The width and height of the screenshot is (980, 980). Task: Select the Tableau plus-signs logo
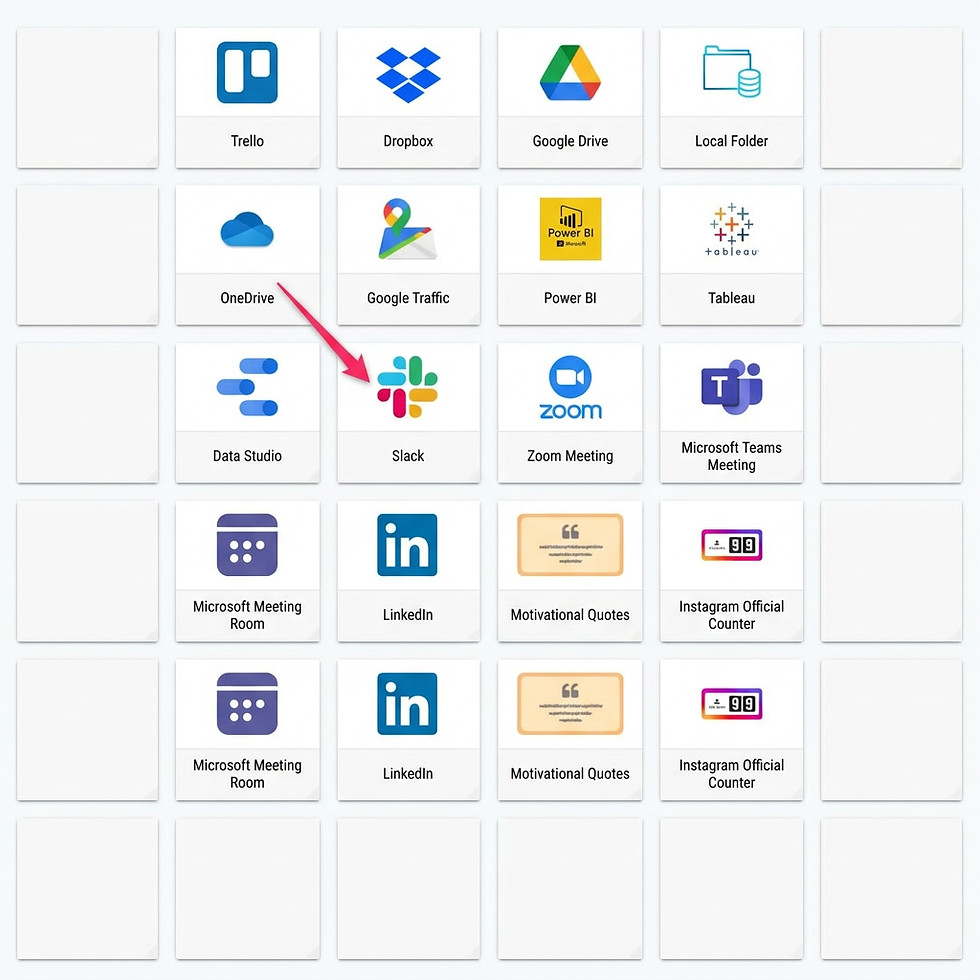(x=731, y=229)
